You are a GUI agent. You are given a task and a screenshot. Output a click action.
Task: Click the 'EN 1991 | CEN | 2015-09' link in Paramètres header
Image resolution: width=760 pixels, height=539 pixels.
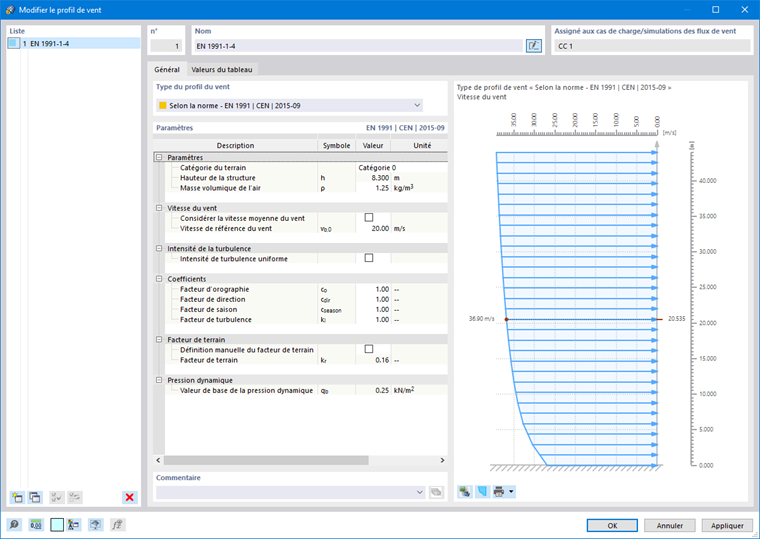tap(405, 128)
